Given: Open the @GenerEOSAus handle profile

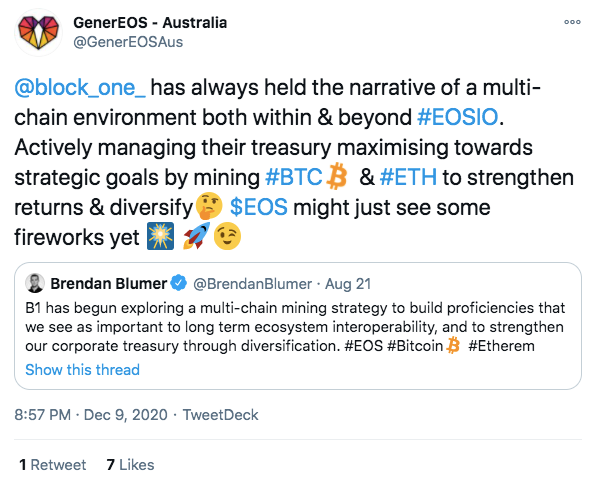Looking at the screenshot, I should (x=128, y=42).
